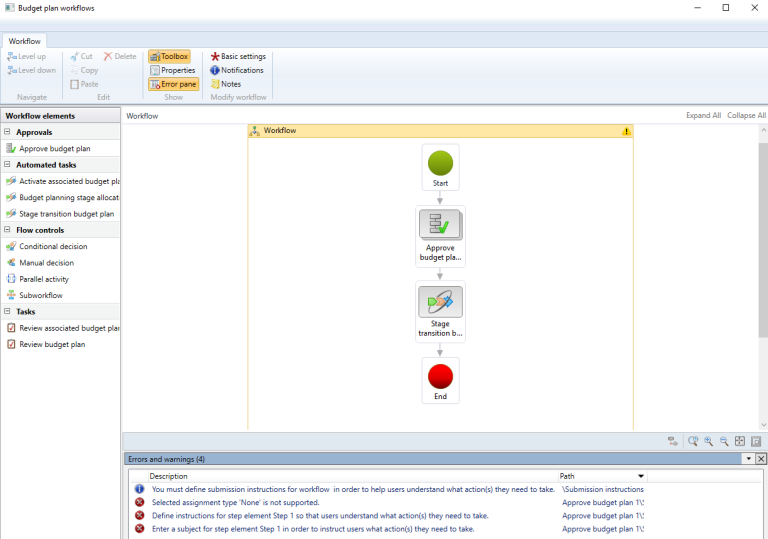Click Collapse All link

coord(746,116)
